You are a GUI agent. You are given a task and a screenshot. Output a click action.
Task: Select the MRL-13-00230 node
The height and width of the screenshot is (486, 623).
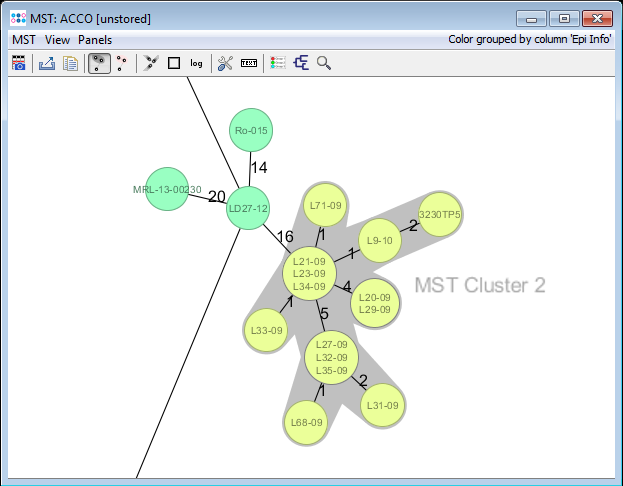point(167,189)
